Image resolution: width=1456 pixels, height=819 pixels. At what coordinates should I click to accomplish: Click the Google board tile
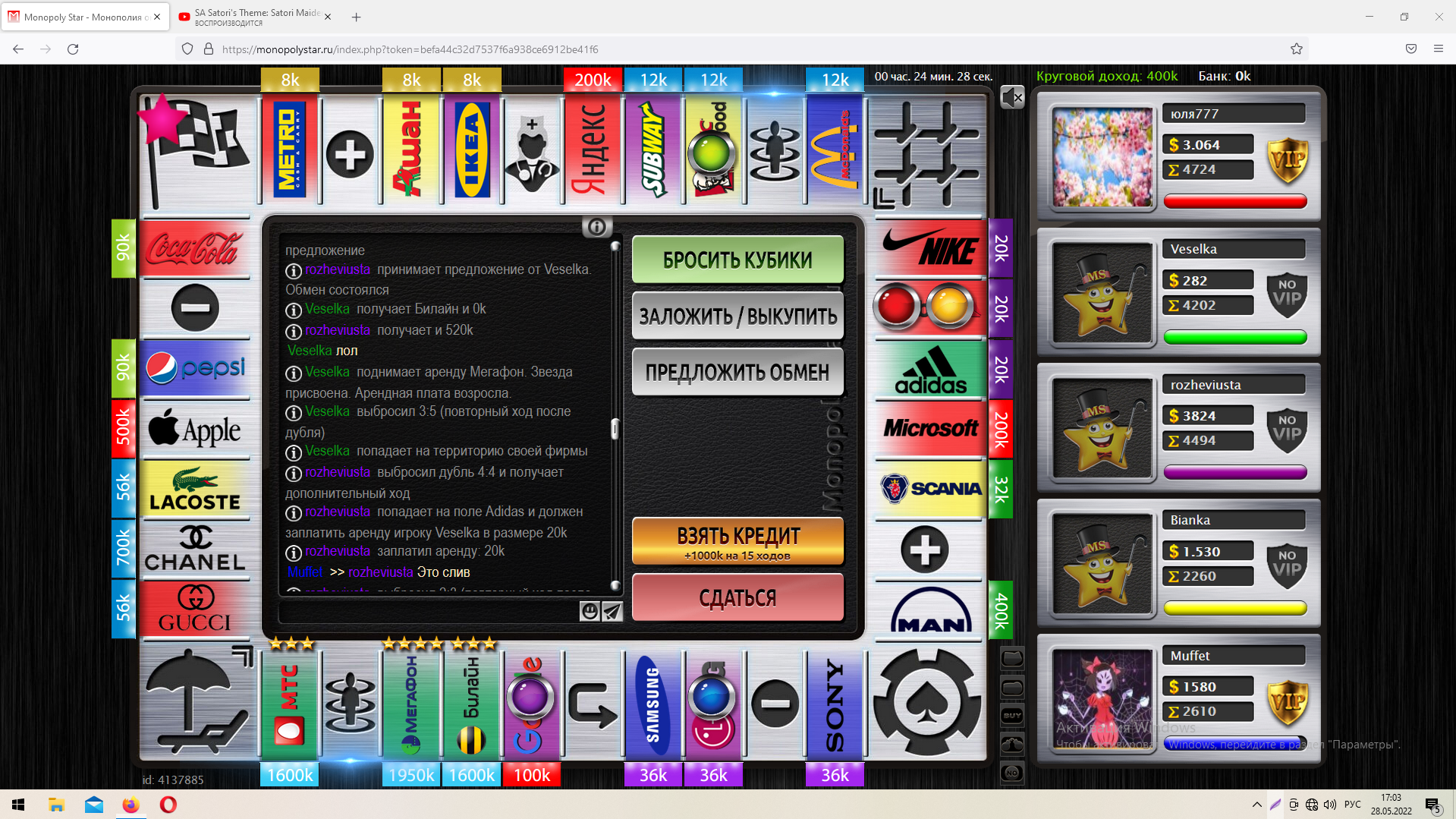point(532,704)
